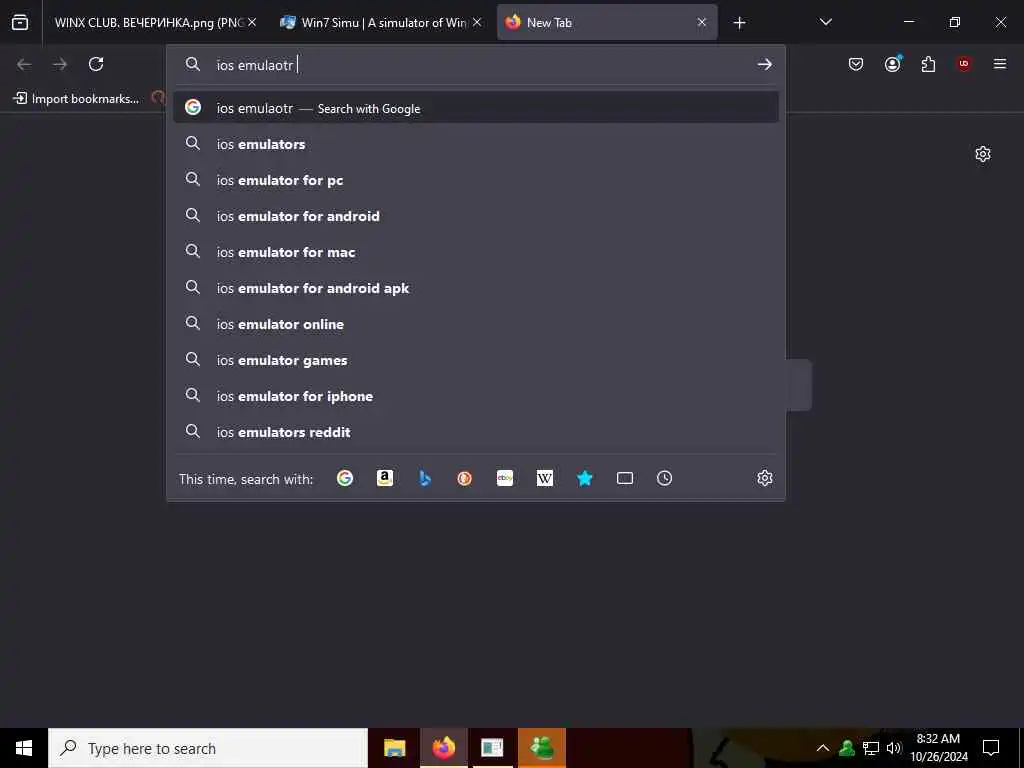Click Import bookmarks link
Screen dimensions: 1024x768
(76, 99)
